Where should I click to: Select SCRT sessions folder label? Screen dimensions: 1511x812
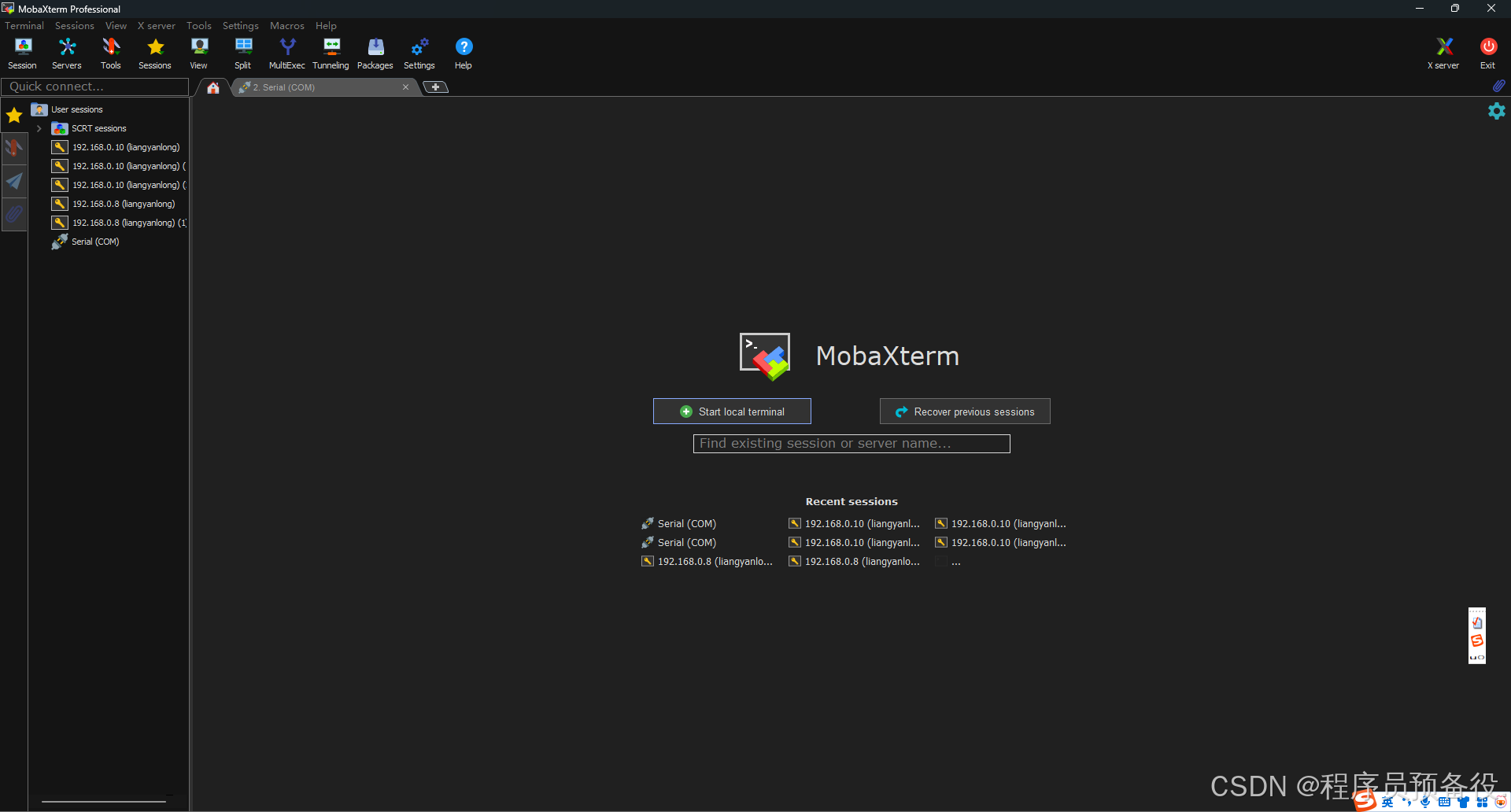pyautogui.click(x=99, y=128)
